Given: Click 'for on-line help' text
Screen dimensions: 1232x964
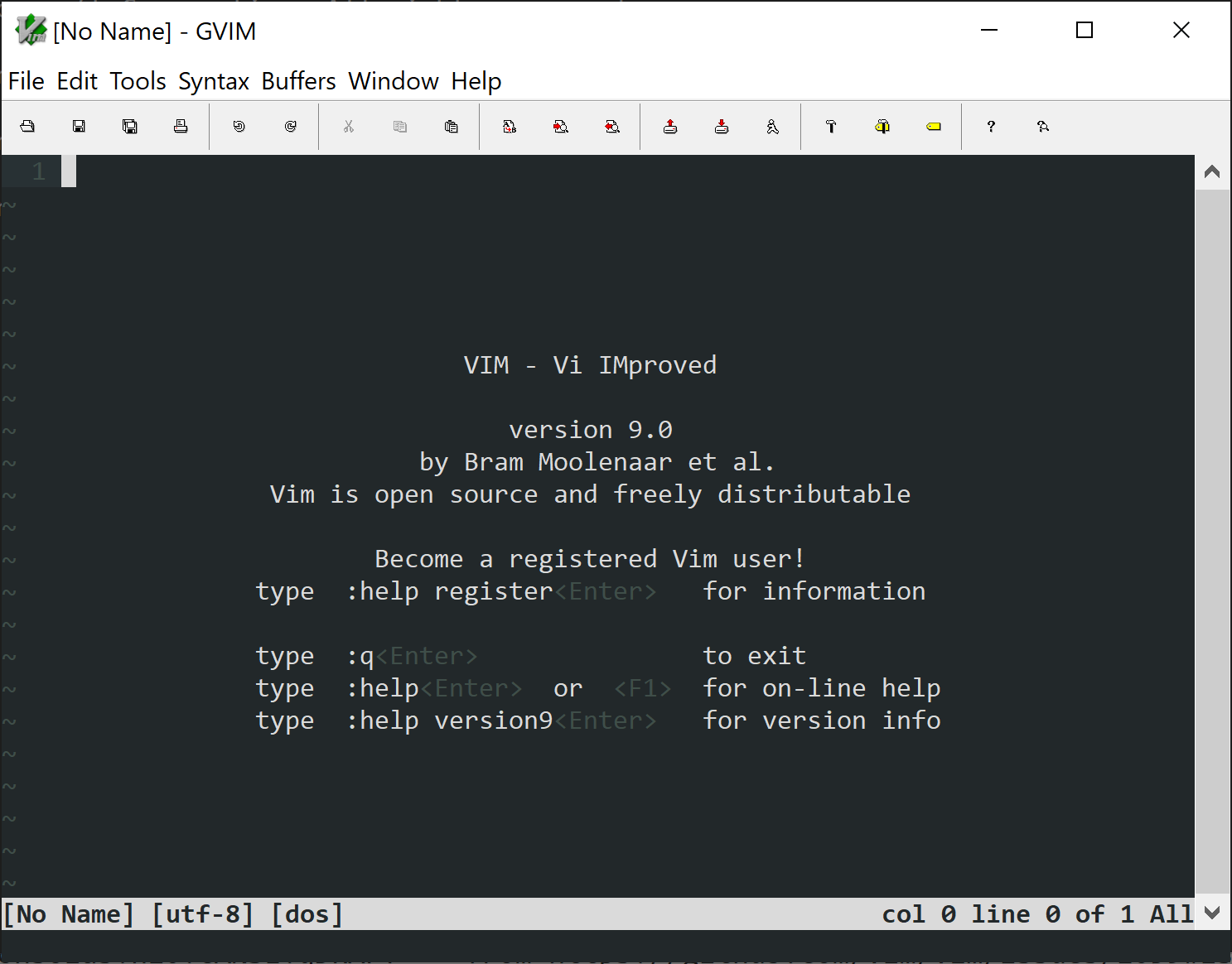Looking at the screenshot, I should pos(822,688).
